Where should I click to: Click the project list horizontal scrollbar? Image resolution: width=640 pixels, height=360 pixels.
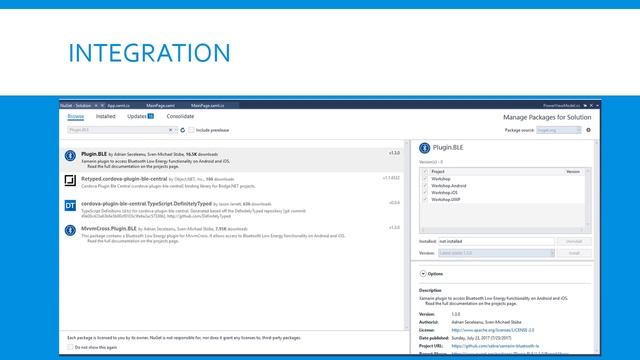click(x=502, y=230)
